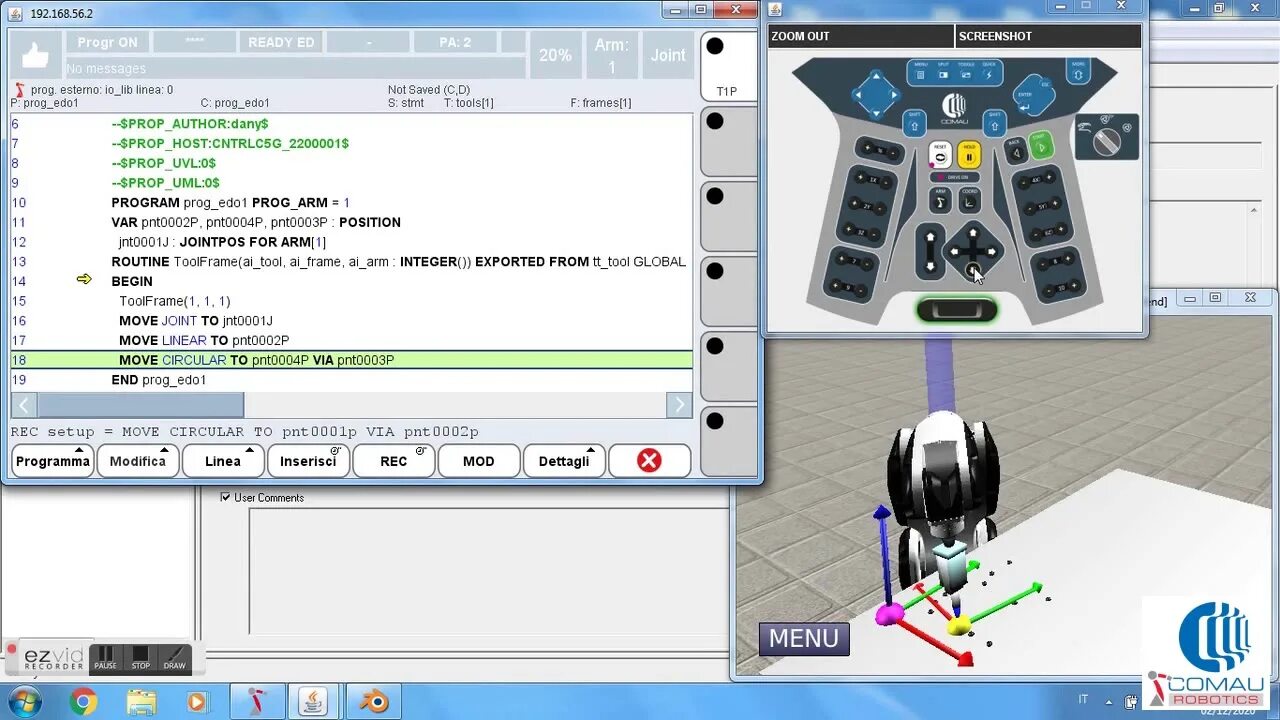Click the white right arrow in the jog cross

point(991,251)
